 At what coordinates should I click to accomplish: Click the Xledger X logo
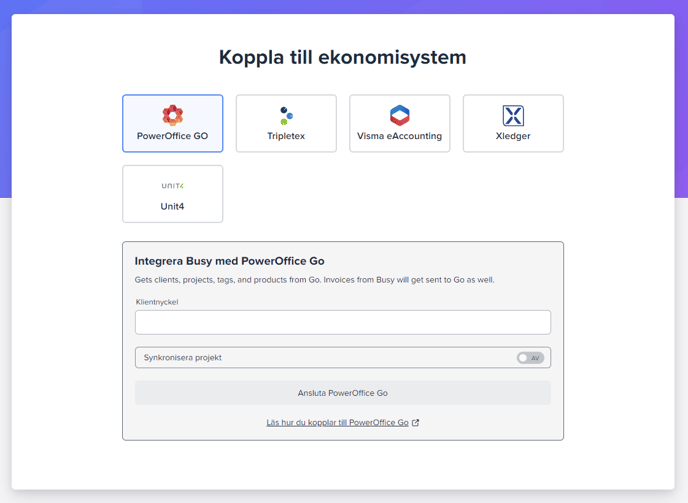point(513,115)
